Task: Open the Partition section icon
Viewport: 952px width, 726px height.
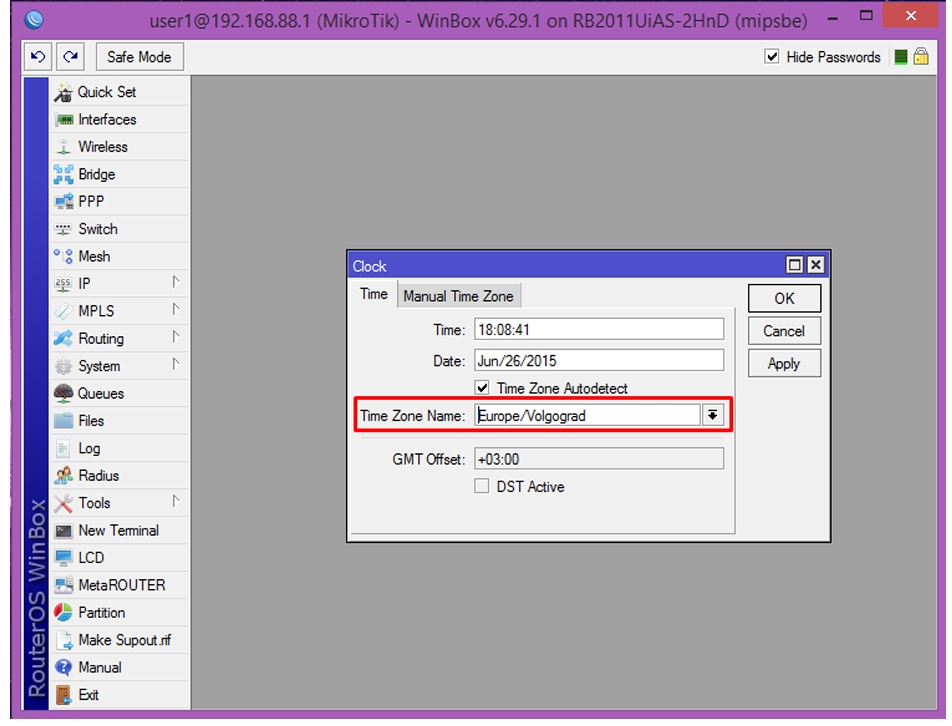Action: (64, 612)
